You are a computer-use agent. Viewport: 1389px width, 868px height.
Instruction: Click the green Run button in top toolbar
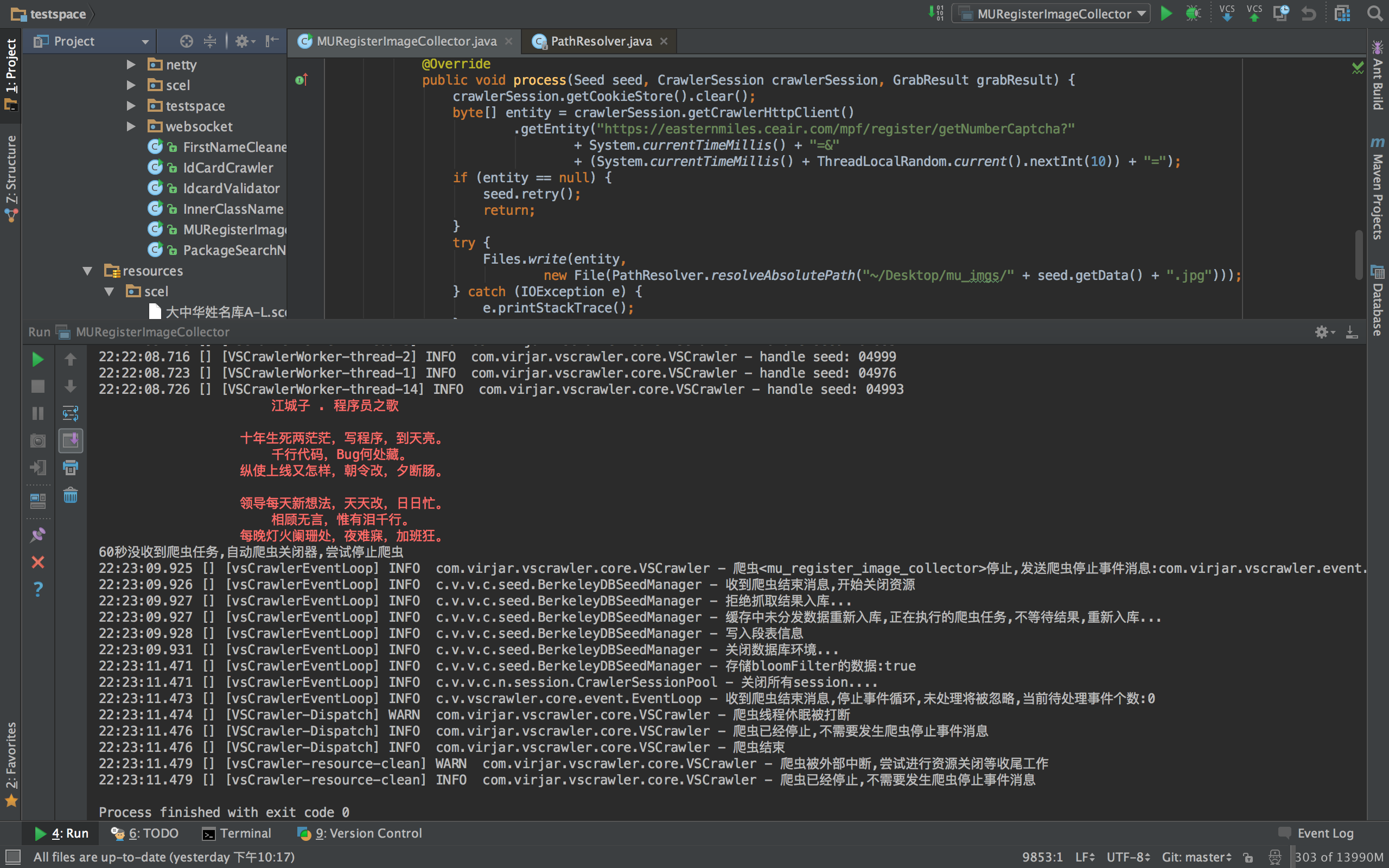1165,13
